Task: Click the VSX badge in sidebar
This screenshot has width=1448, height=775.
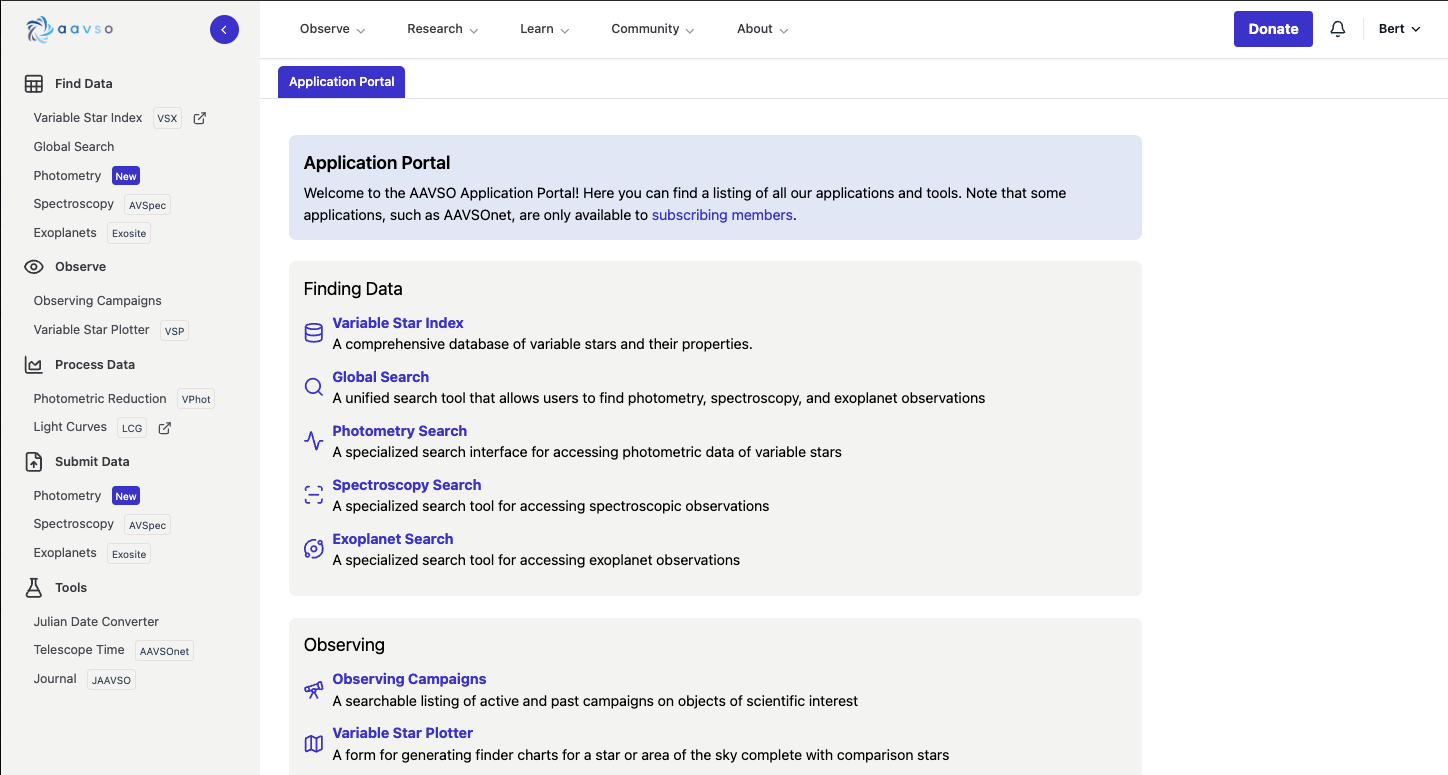Action: pyautogui.click(x=167, y=118)
